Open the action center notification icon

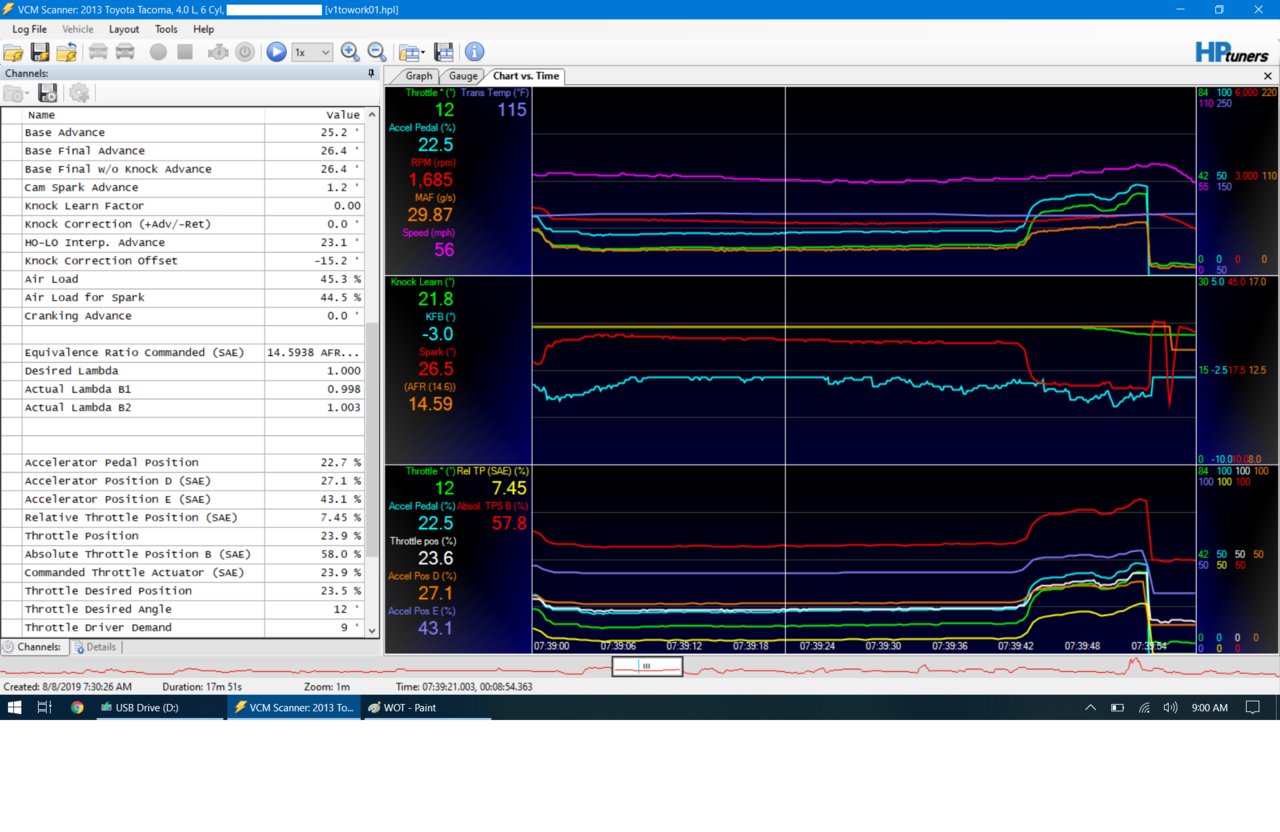[x=1252, y=707]
